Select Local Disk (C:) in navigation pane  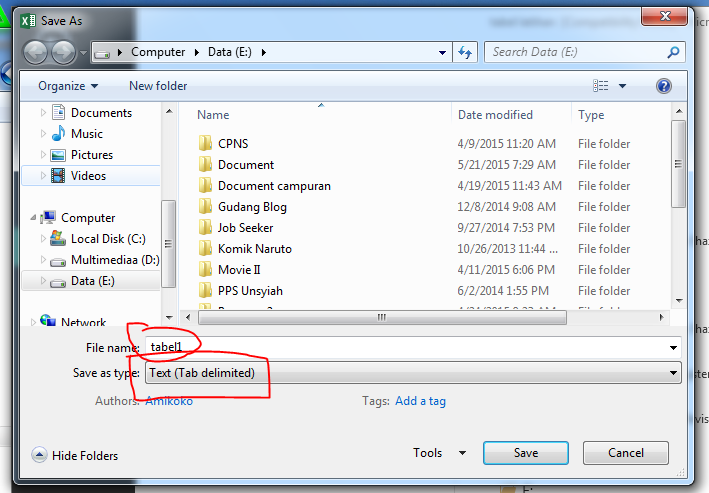pyautogui.click(x=108, y=239)
